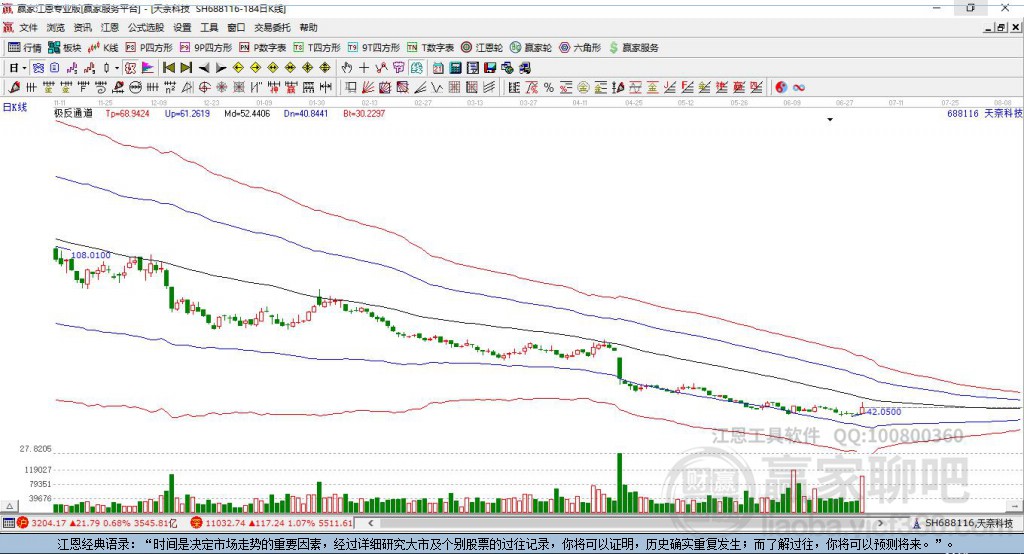Open the calculator icon
Screen dimensions: 1024x554
coord(455,68)
